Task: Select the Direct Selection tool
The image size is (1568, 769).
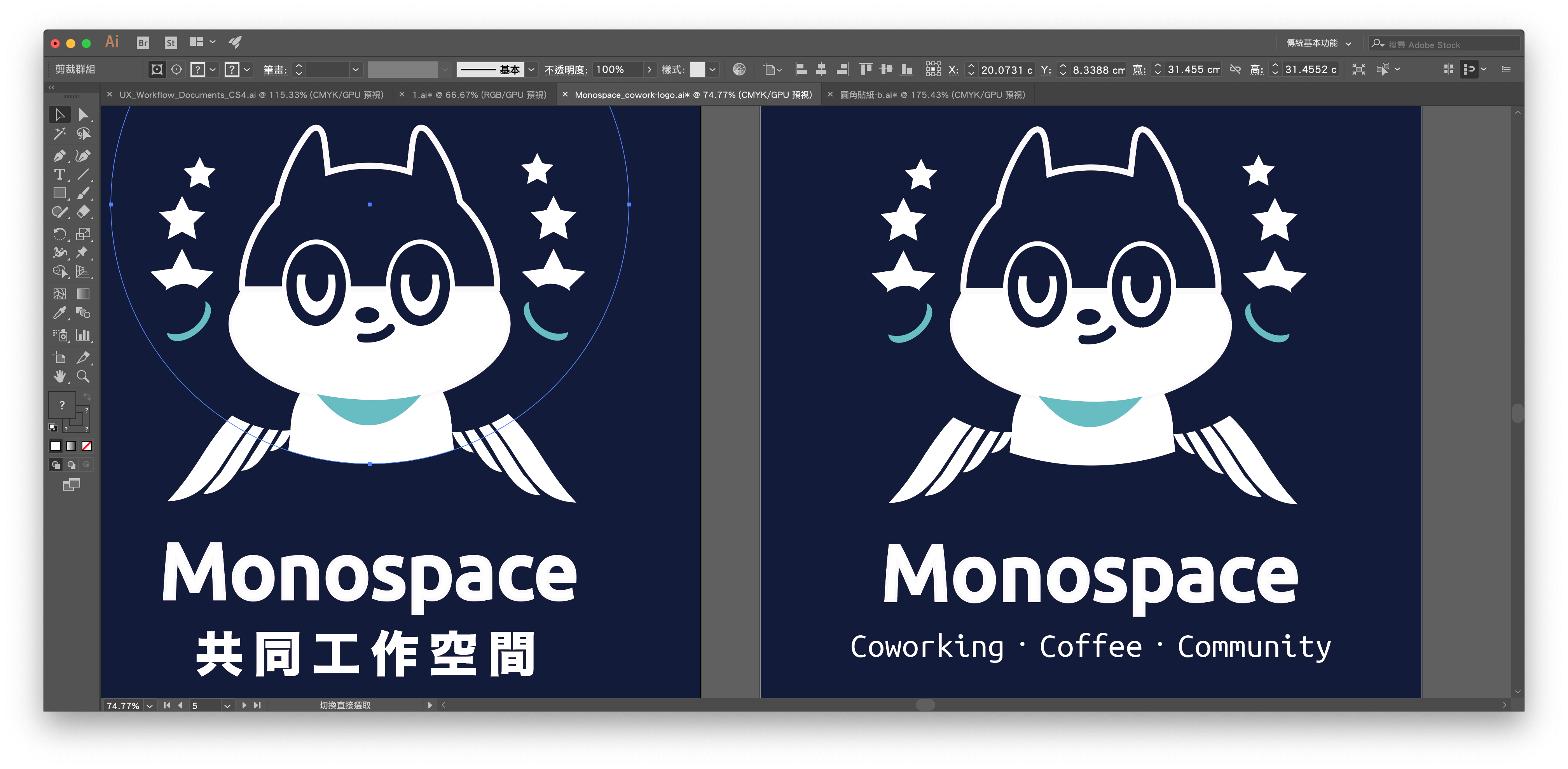Action: tap(84, 114)
